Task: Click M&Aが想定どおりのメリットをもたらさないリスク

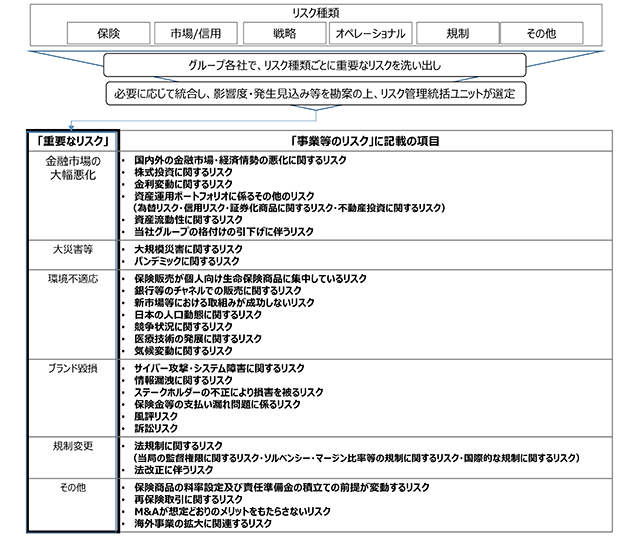Action: click(x=232, y=511)
